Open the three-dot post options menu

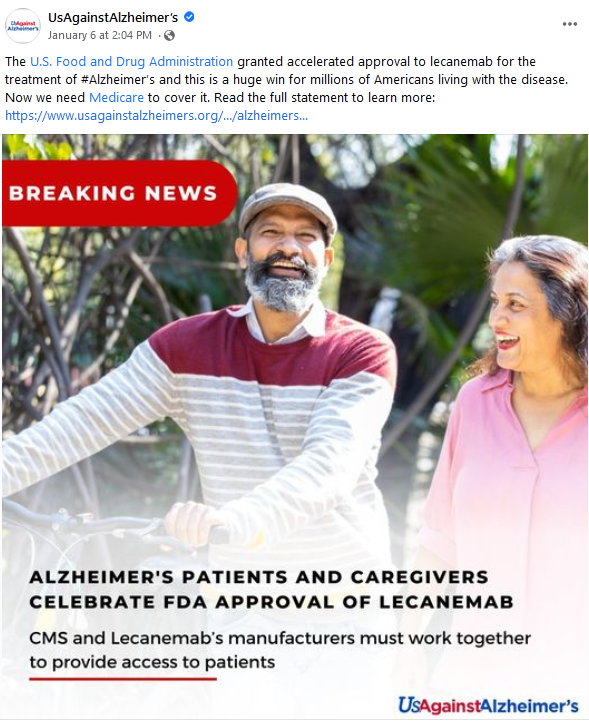[569, 24]
